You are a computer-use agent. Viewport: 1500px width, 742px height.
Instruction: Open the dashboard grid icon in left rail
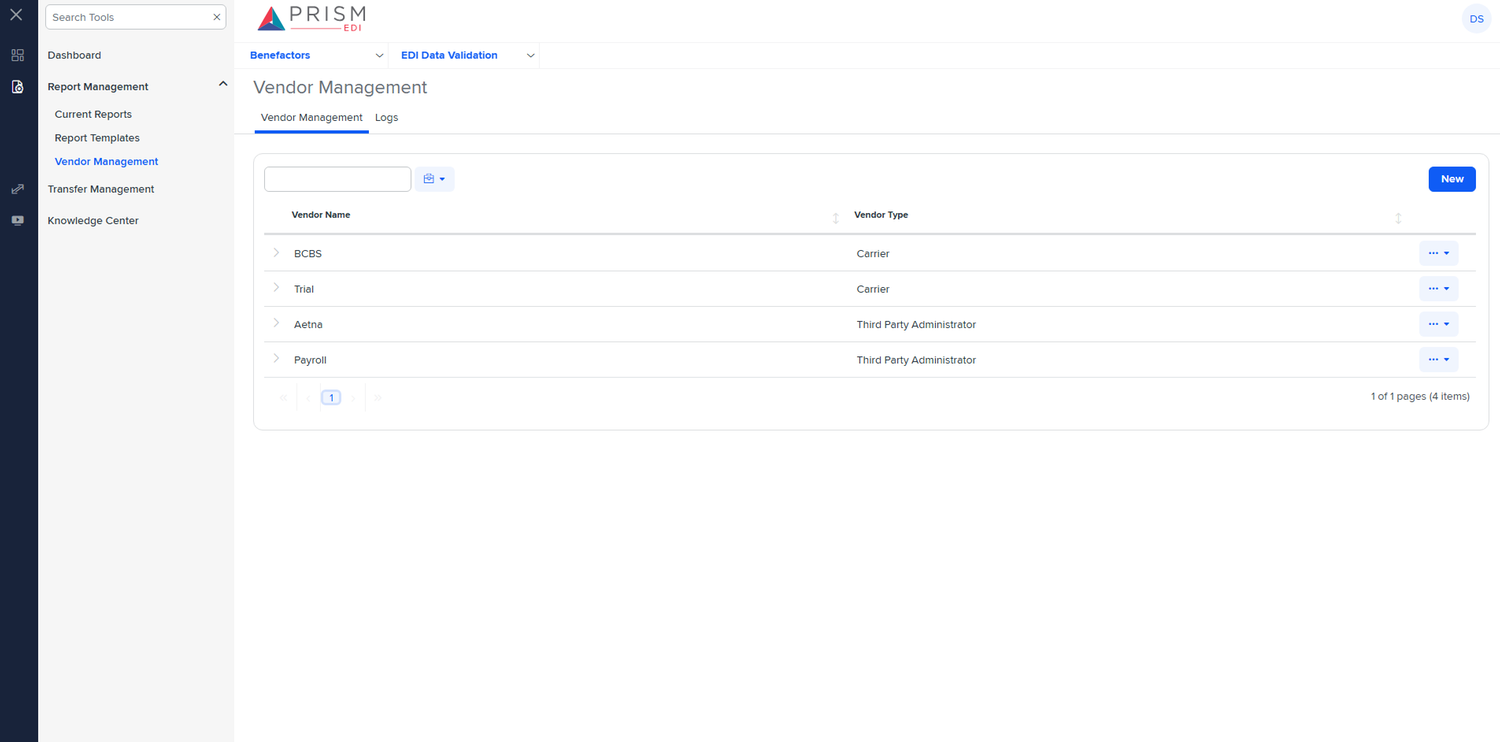click(x=17, y=55)
